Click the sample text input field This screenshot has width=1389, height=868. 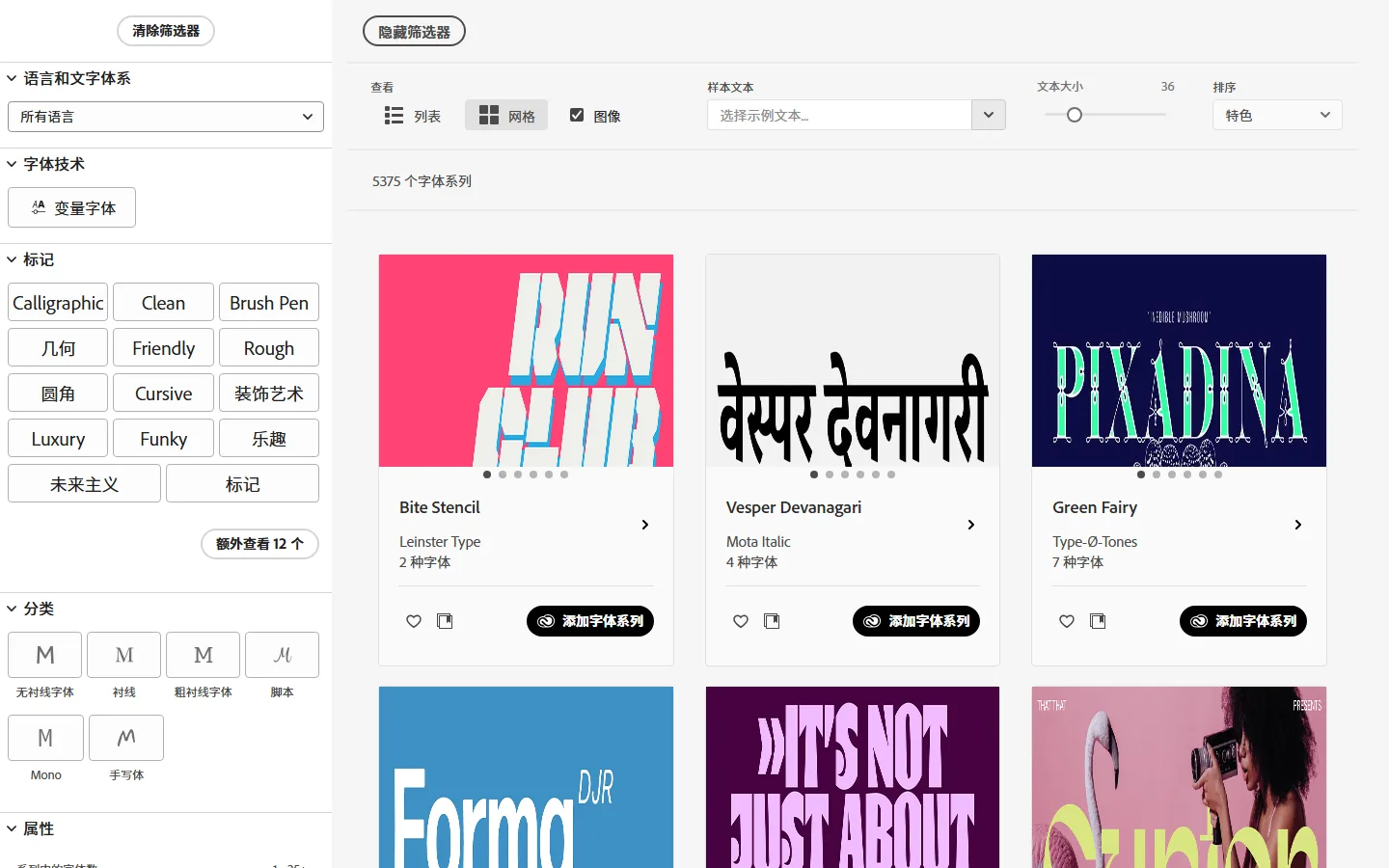click(839, 115)
